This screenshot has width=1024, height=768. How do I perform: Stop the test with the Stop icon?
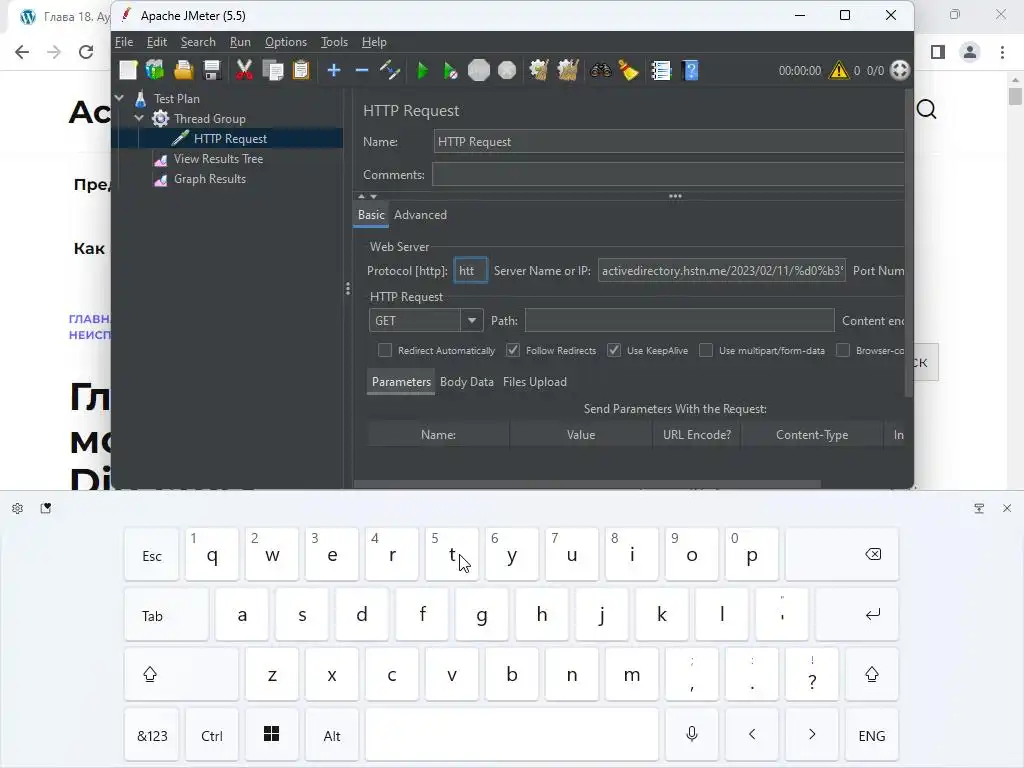click(x=479, y=70)
